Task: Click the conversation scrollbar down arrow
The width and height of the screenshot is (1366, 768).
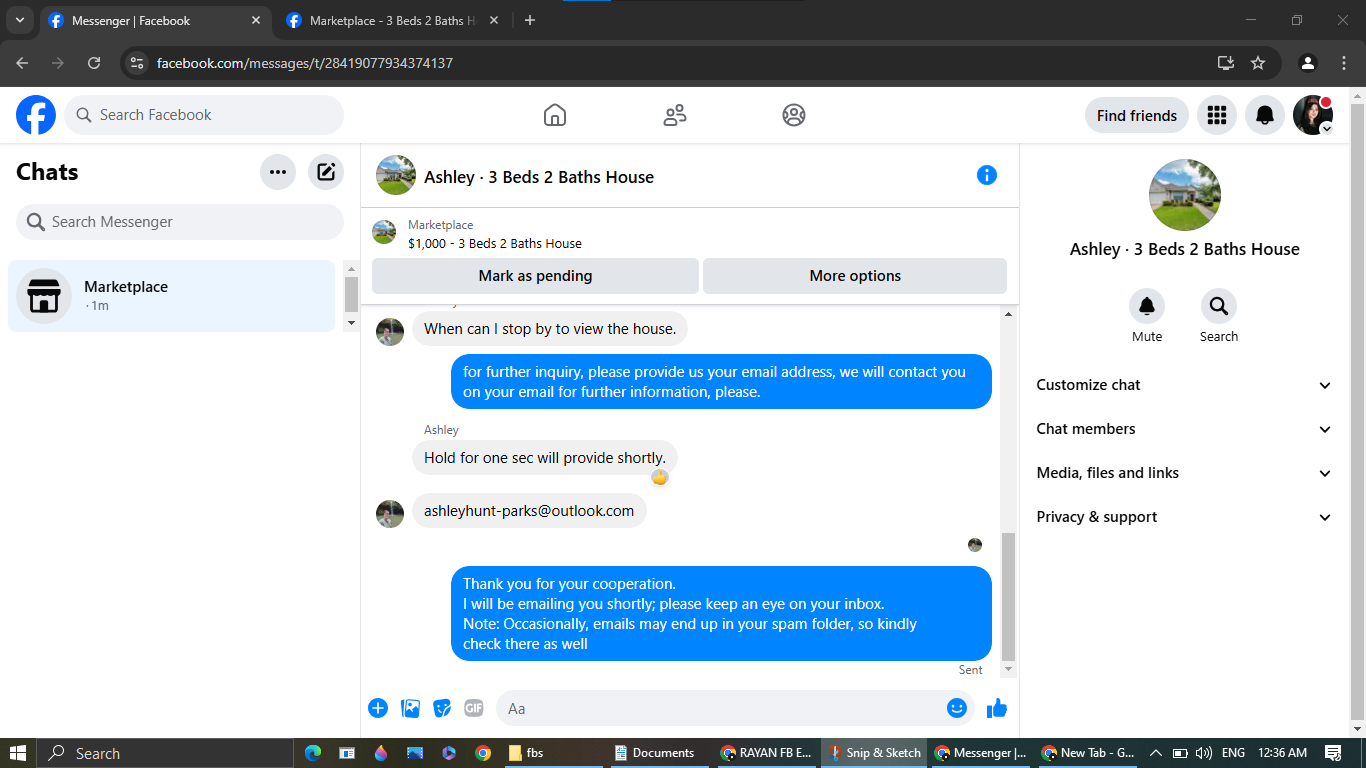Action: 1008,669
